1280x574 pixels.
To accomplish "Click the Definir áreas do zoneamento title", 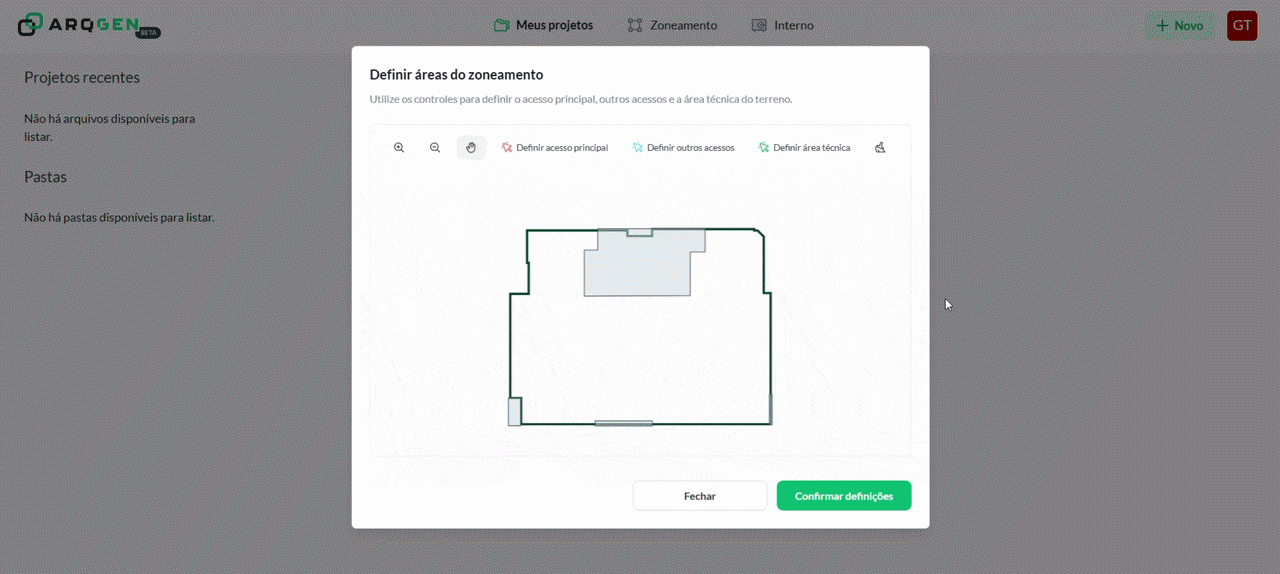I will click(456, 74).
